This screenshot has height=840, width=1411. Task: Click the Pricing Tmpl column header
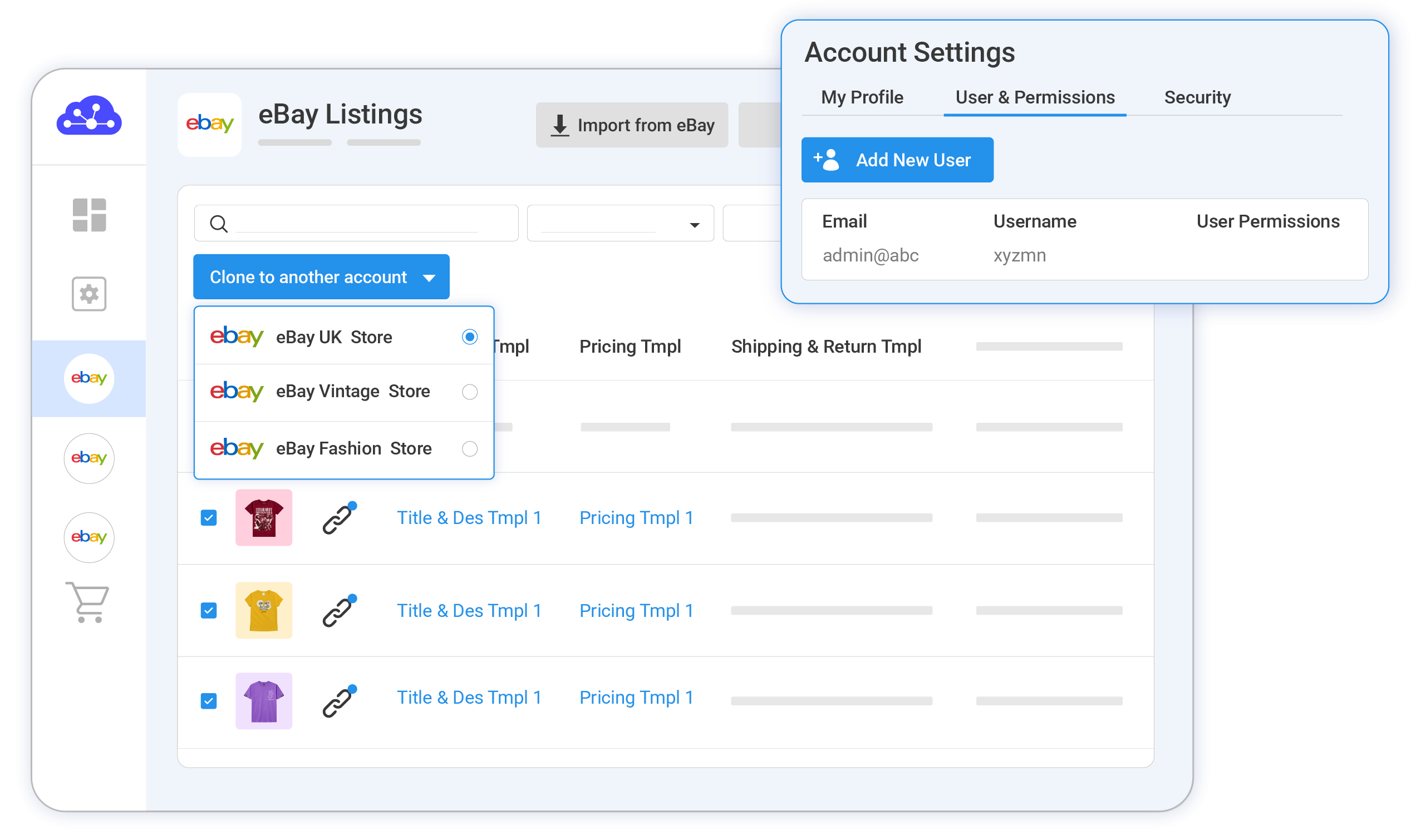click(x=630, y=347)
